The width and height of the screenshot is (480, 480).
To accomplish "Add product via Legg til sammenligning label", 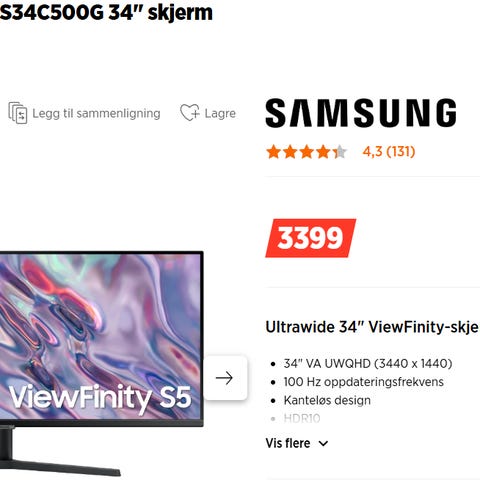I will pyautogui.click(x=96, y=114).
